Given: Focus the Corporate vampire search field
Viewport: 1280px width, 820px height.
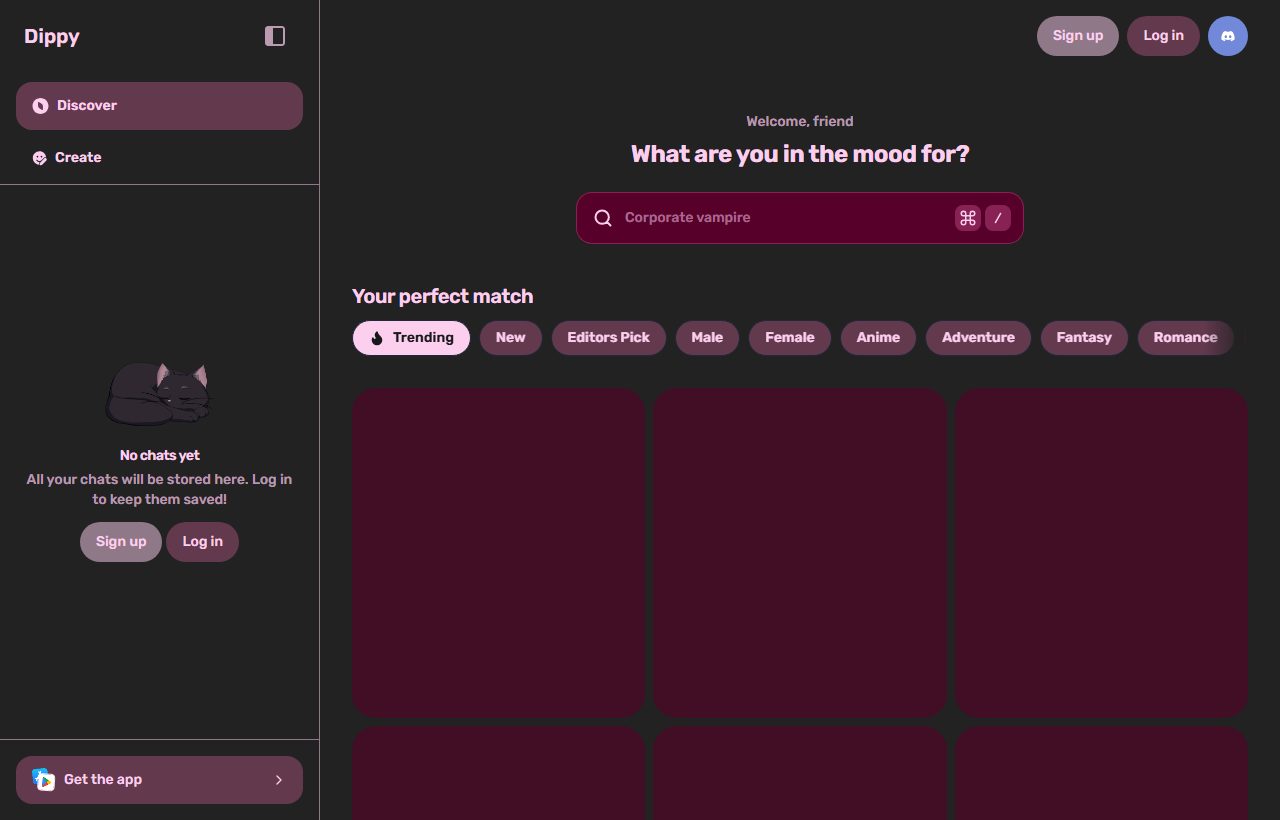Looking at the screenshot, I should 800,218.
